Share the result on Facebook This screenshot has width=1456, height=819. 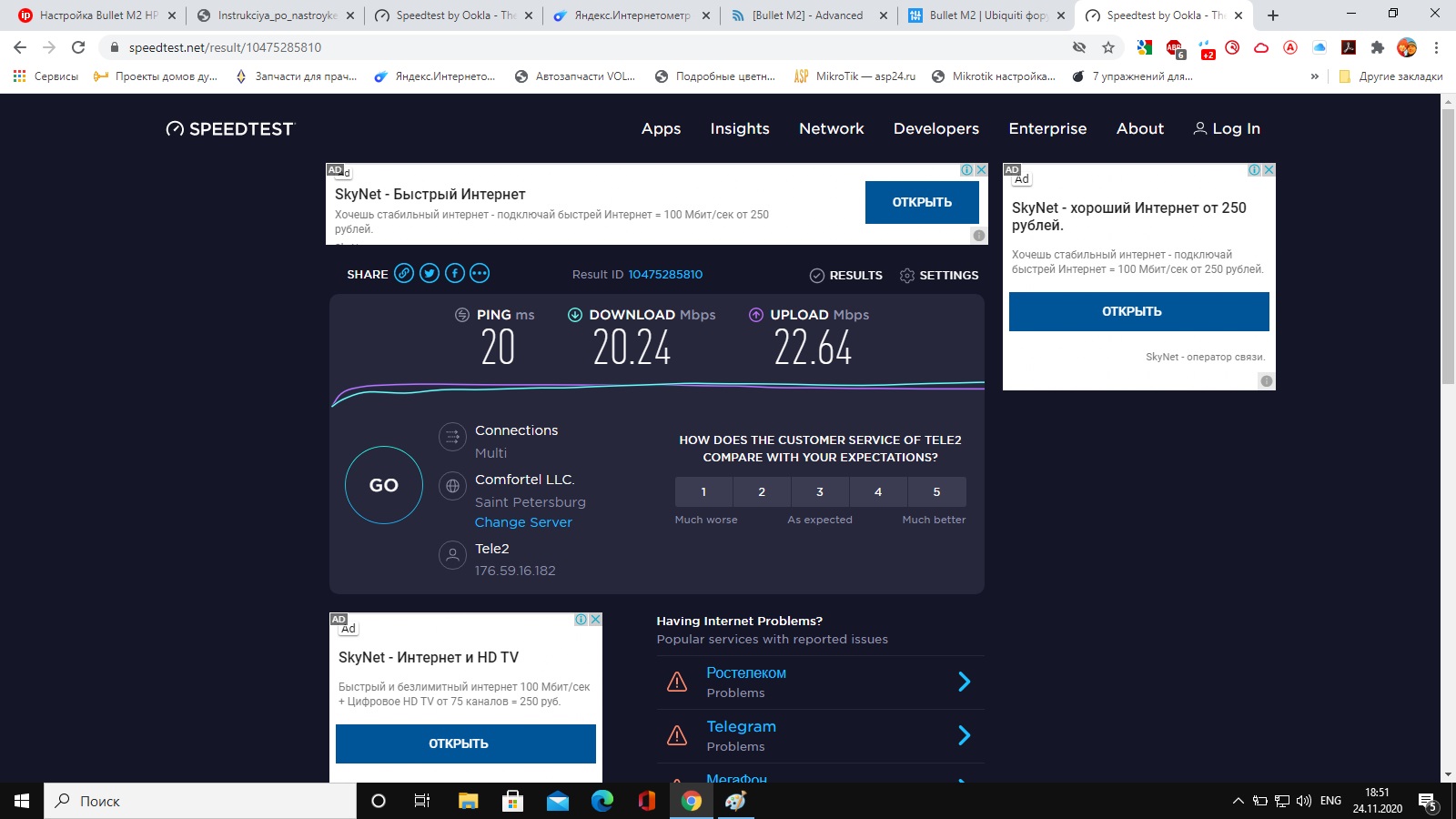point(455,273)
